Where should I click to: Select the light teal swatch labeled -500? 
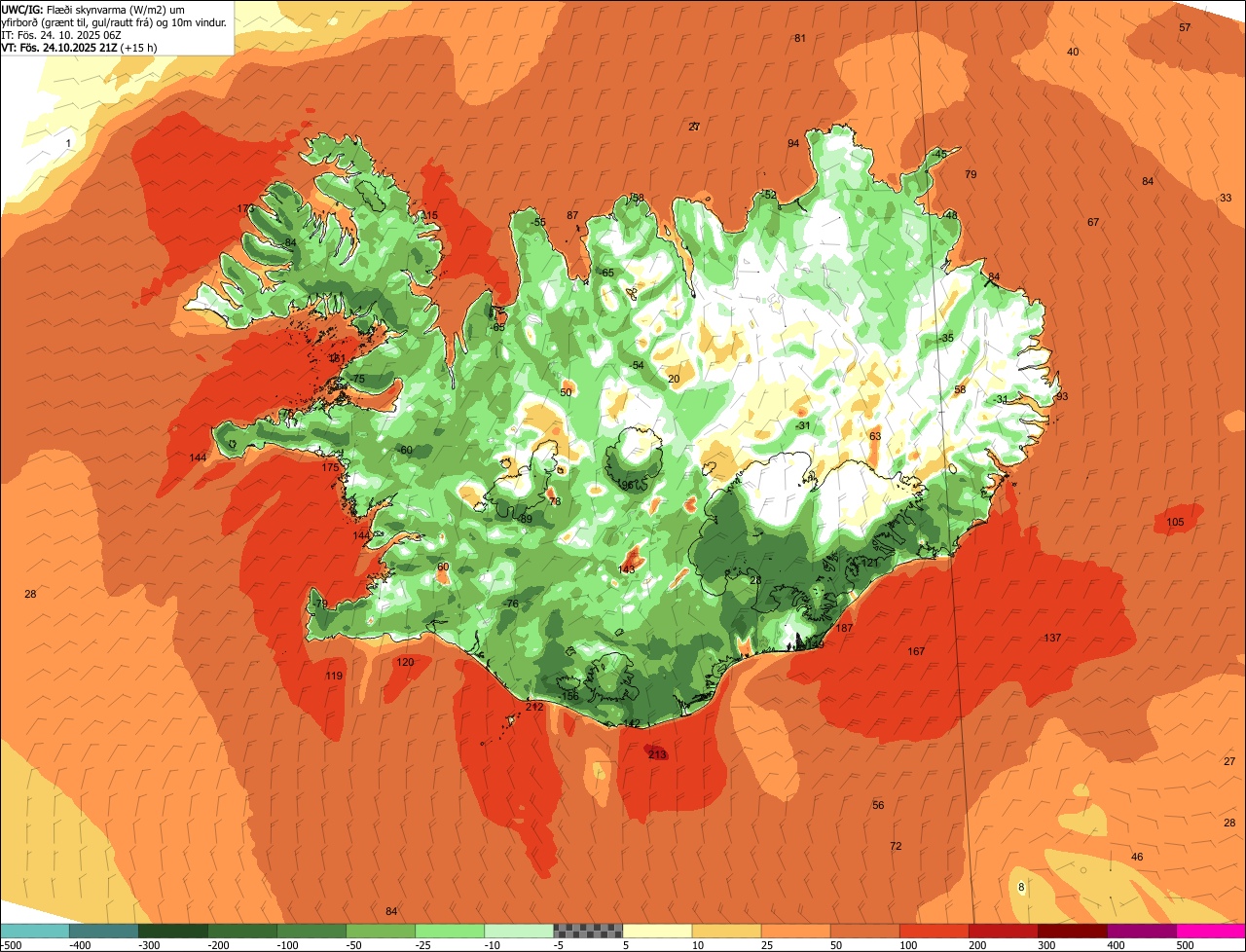pos(34,931)
